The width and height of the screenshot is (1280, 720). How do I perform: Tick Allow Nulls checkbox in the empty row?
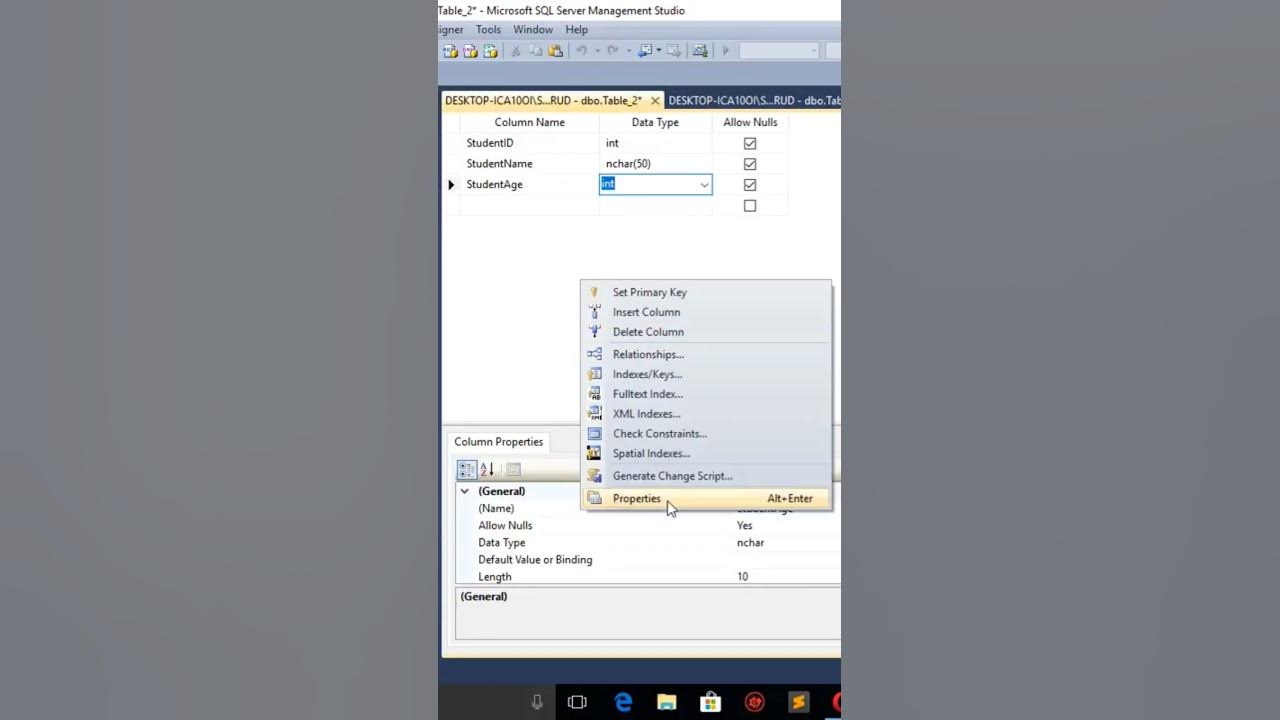(750, 206)
